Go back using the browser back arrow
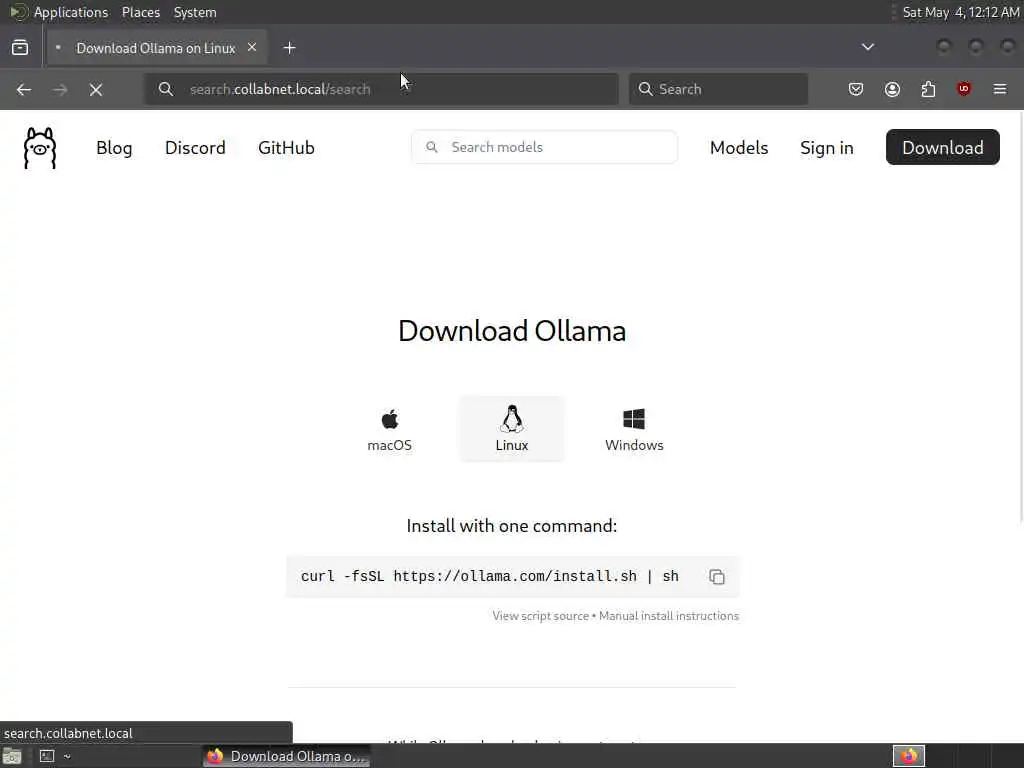Viewport: 1024px width, 768px height. point(24,89)
